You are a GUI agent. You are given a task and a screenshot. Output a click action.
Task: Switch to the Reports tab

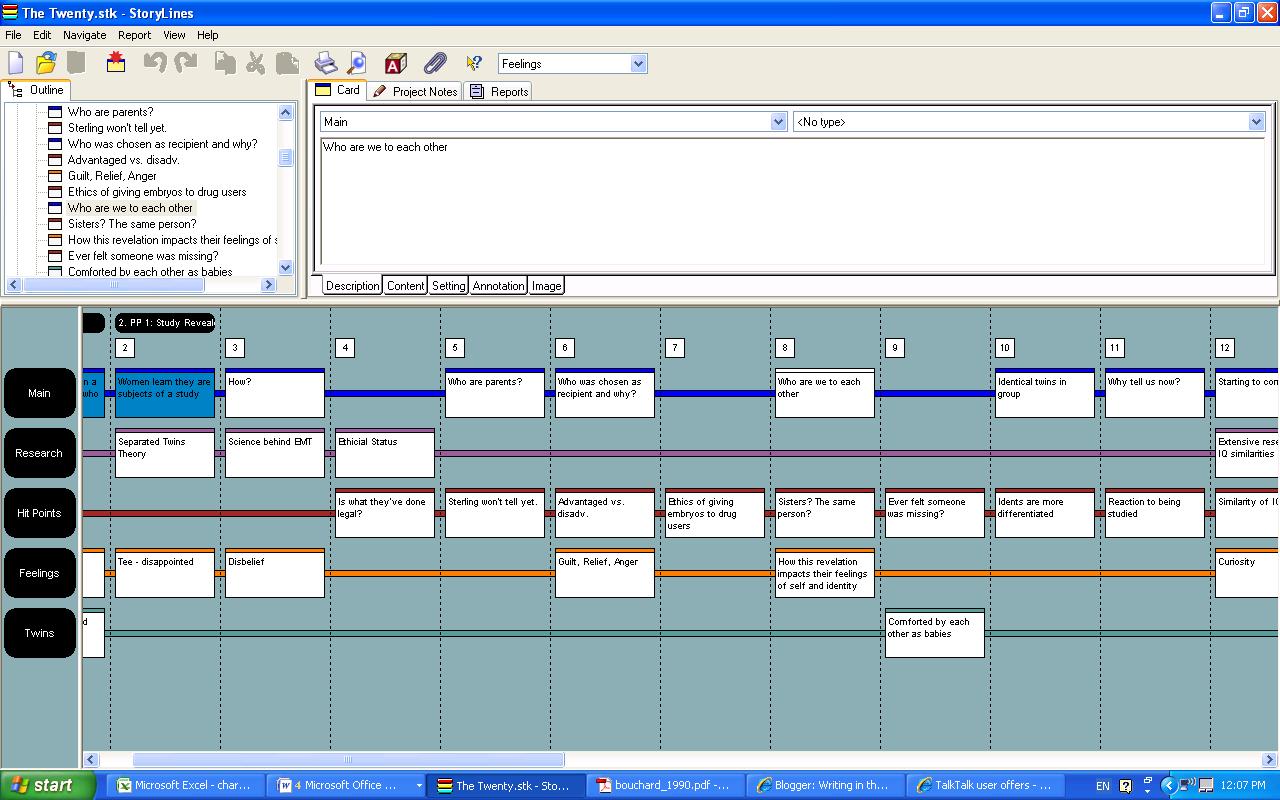(498, 91)
